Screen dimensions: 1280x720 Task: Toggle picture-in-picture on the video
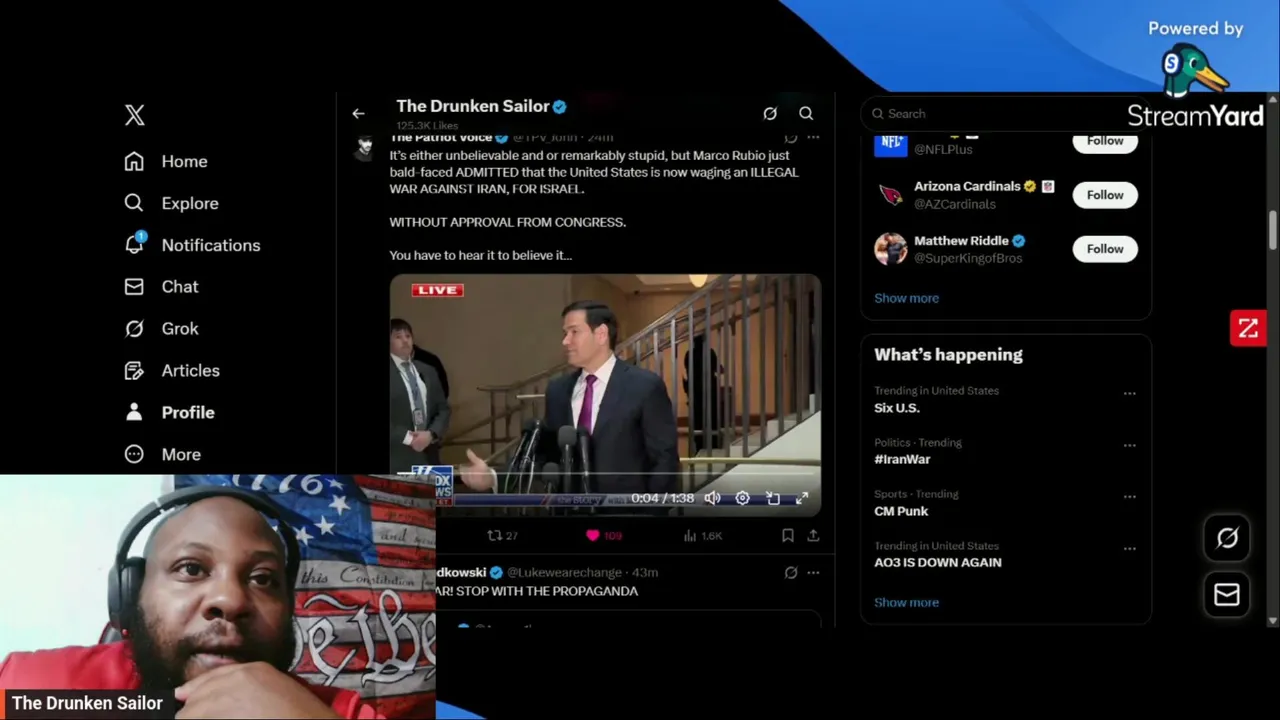[x=772, y=498]
